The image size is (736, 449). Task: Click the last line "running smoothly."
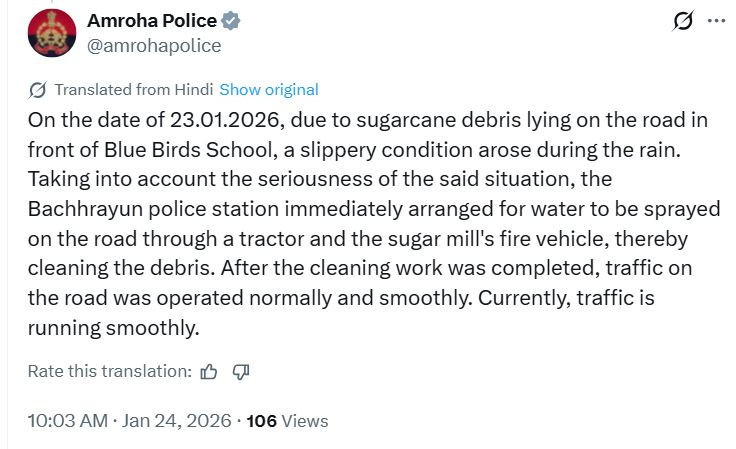click(114, 327)
